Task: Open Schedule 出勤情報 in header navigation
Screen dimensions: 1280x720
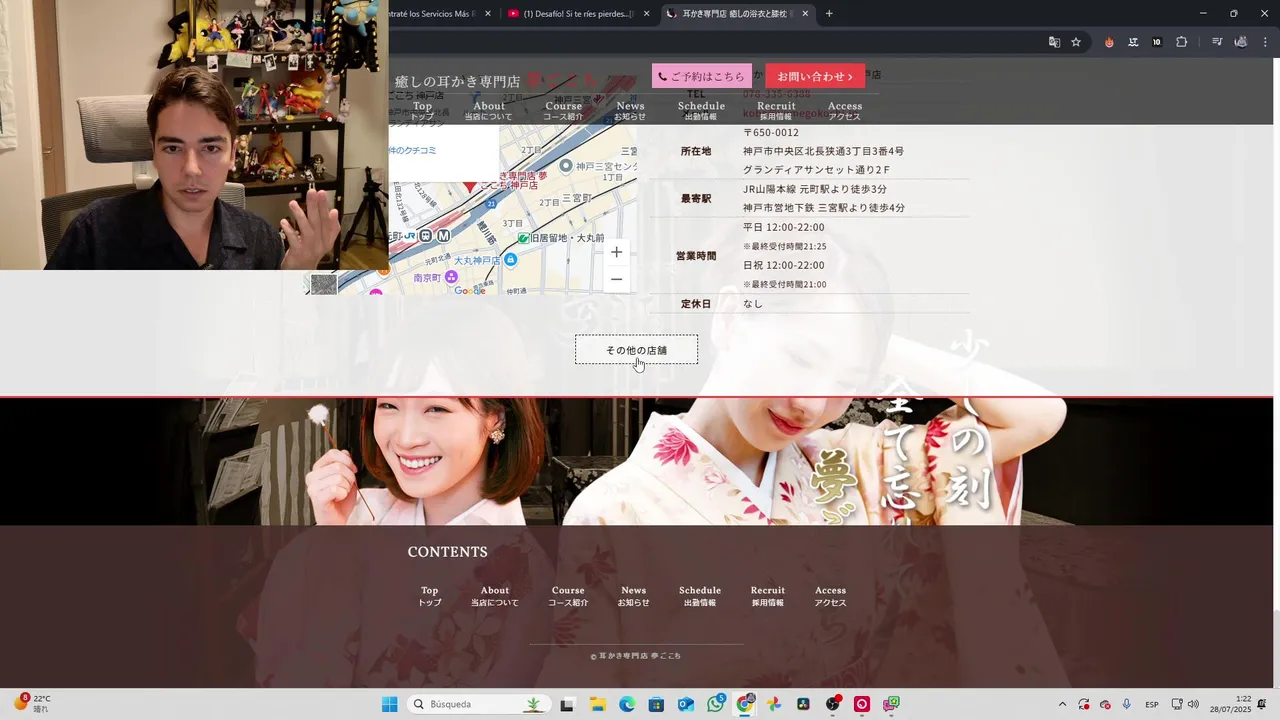Action: (x=701, y=111)
